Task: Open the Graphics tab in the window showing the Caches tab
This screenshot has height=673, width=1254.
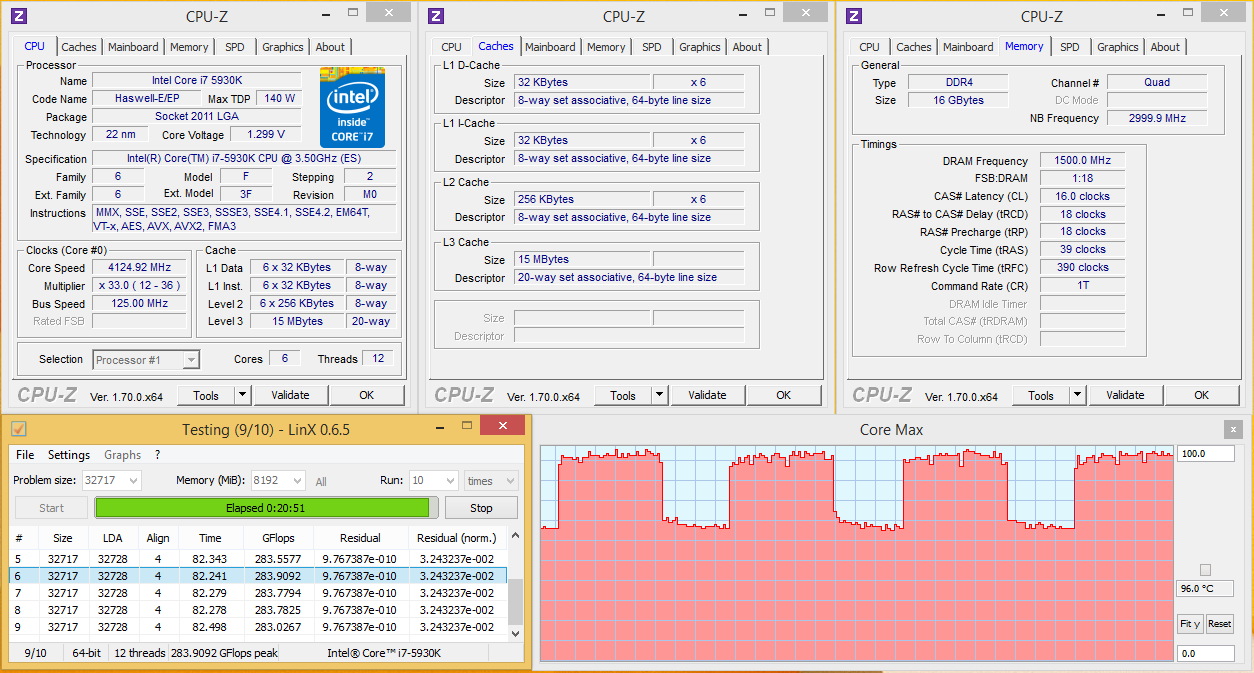Action: [700, 47]
